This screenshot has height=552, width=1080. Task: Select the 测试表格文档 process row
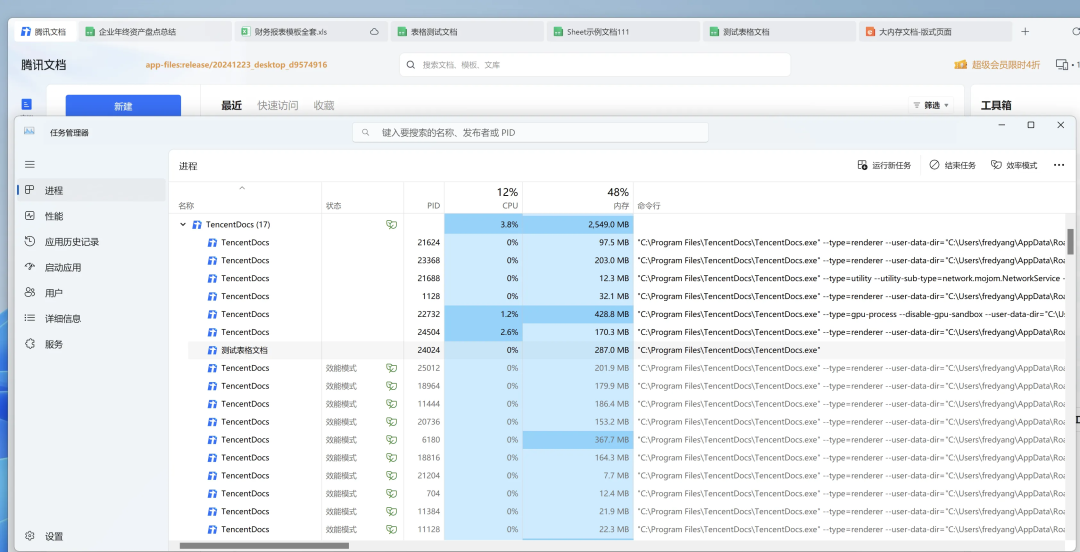click(x=619, y=350)
